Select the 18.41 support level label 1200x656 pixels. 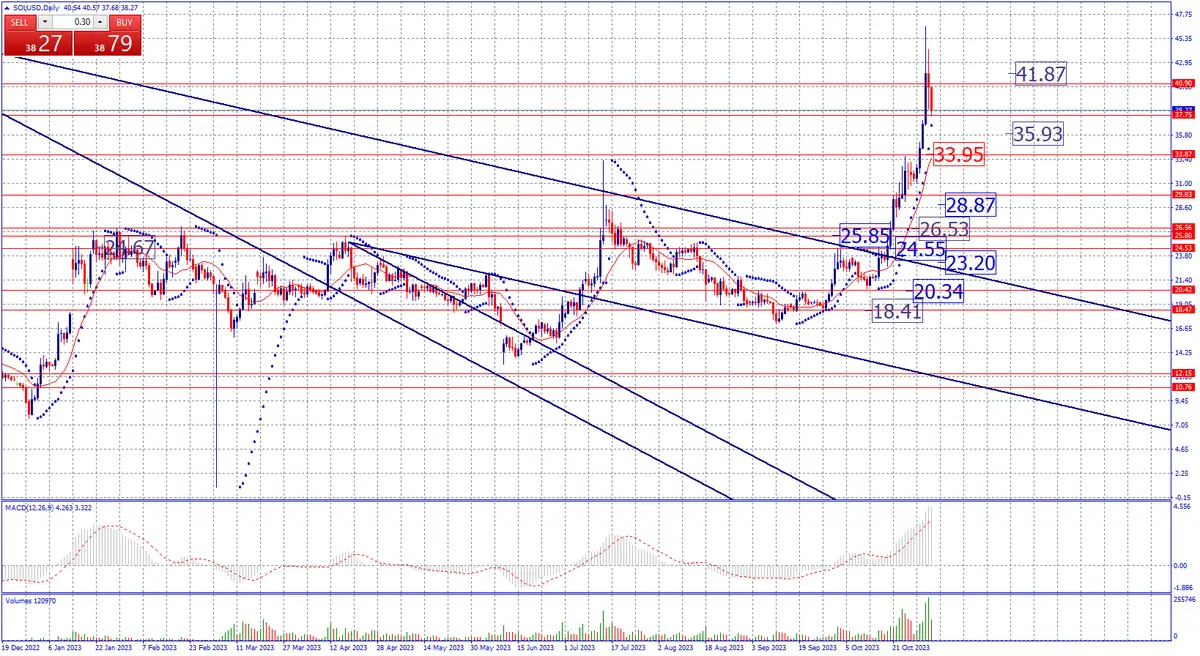[898, 312]
